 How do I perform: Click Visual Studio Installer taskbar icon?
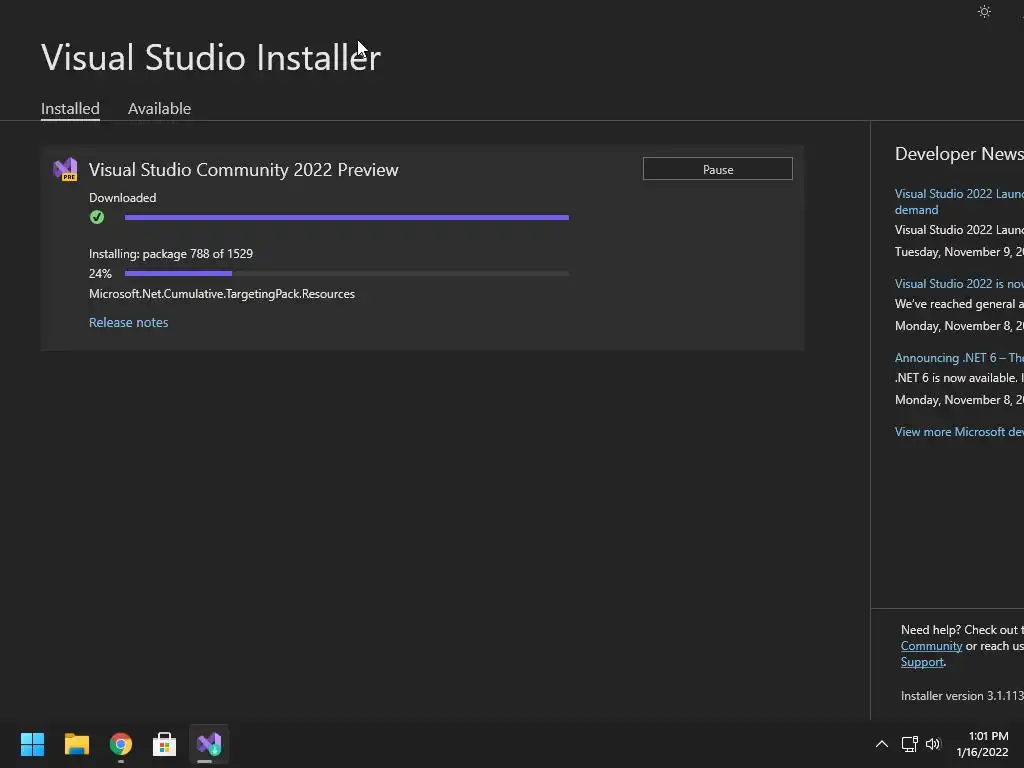[x=208, y=744]
